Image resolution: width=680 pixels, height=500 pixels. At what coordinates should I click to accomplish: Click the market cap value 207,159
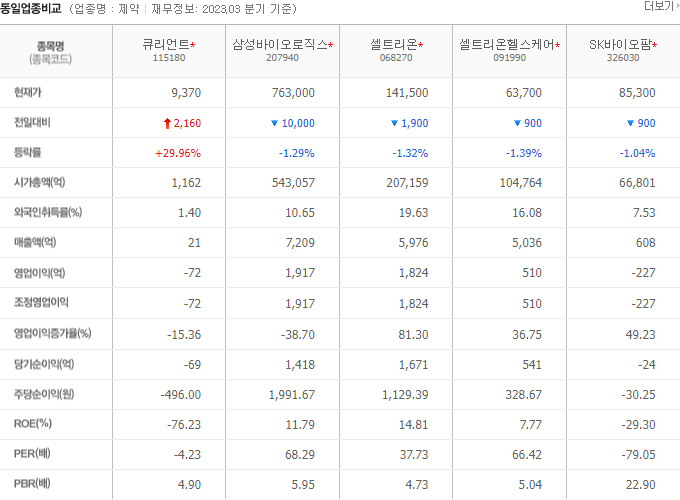coord(407,183)
